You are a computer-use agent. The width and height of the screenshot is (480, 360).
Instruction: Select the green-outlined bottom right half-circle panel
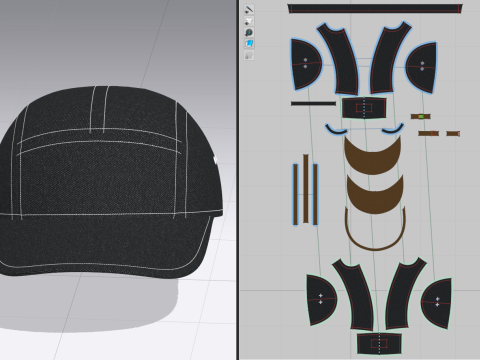[437, 303]
